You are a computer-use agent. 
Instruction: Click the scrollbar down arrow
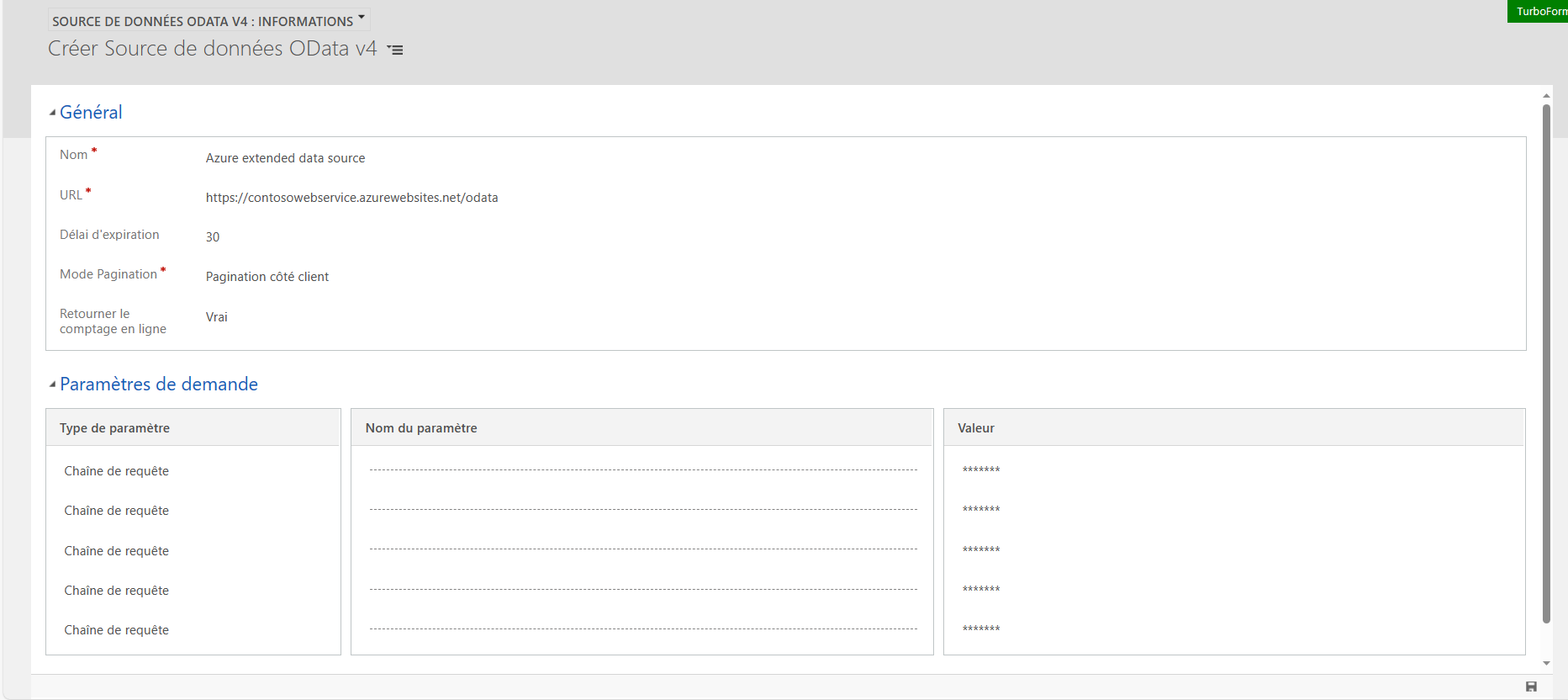click(1546, 663)
